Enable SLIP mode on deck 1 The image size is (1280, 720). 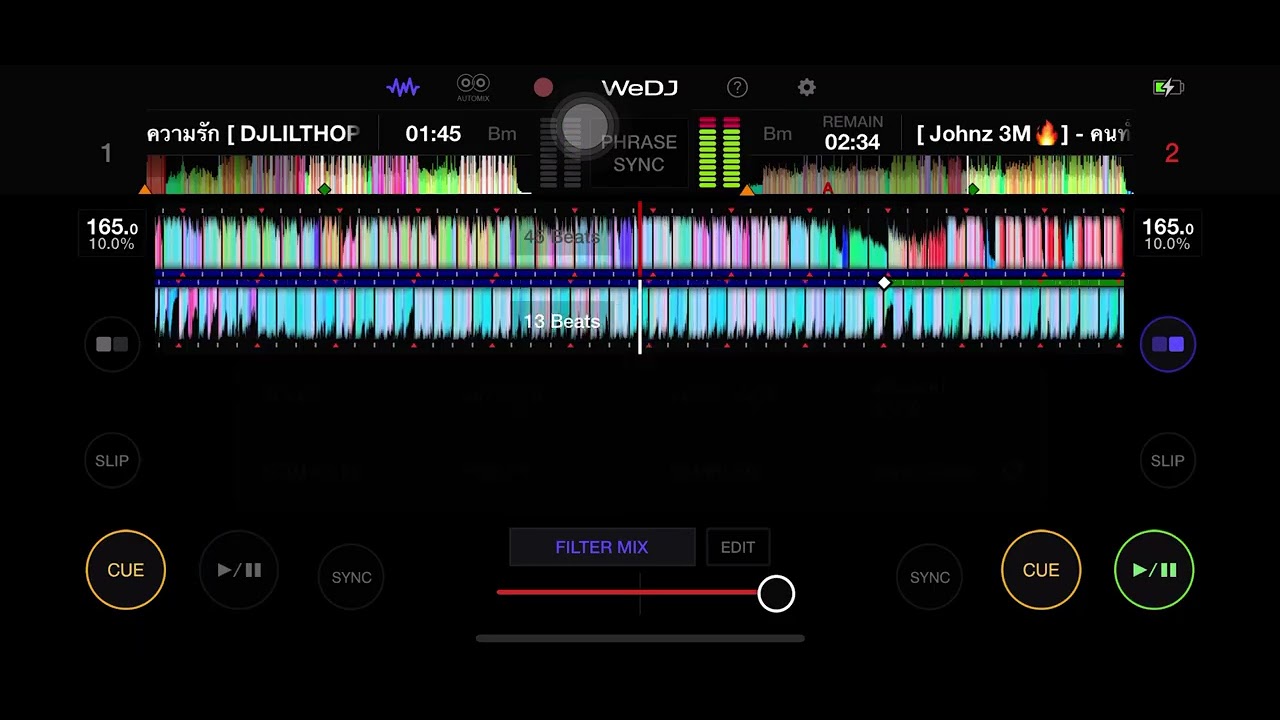[x=112, y=461]
